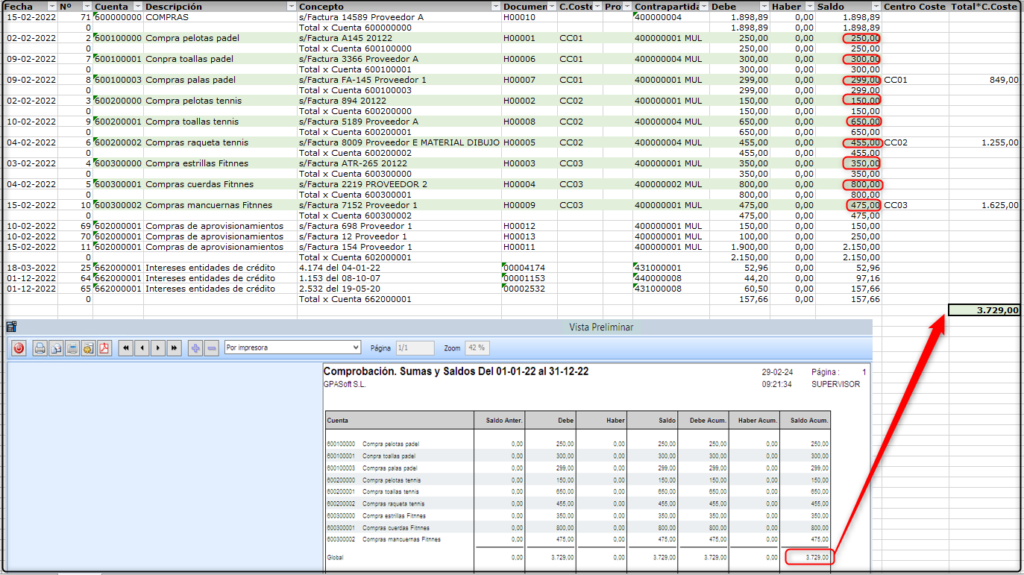The width and height of the screenshot is (1024, 575).
Task: Click the Vista Preliminar window icon
Action: (11, 326)
